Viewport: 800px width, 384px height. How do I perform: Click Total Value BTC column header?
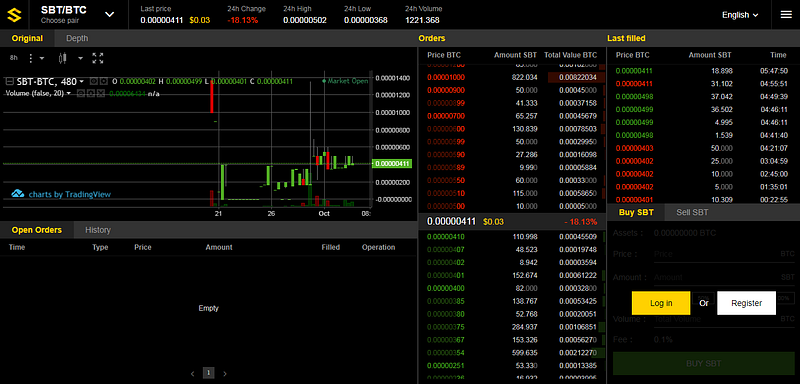[x=570, y=55]
